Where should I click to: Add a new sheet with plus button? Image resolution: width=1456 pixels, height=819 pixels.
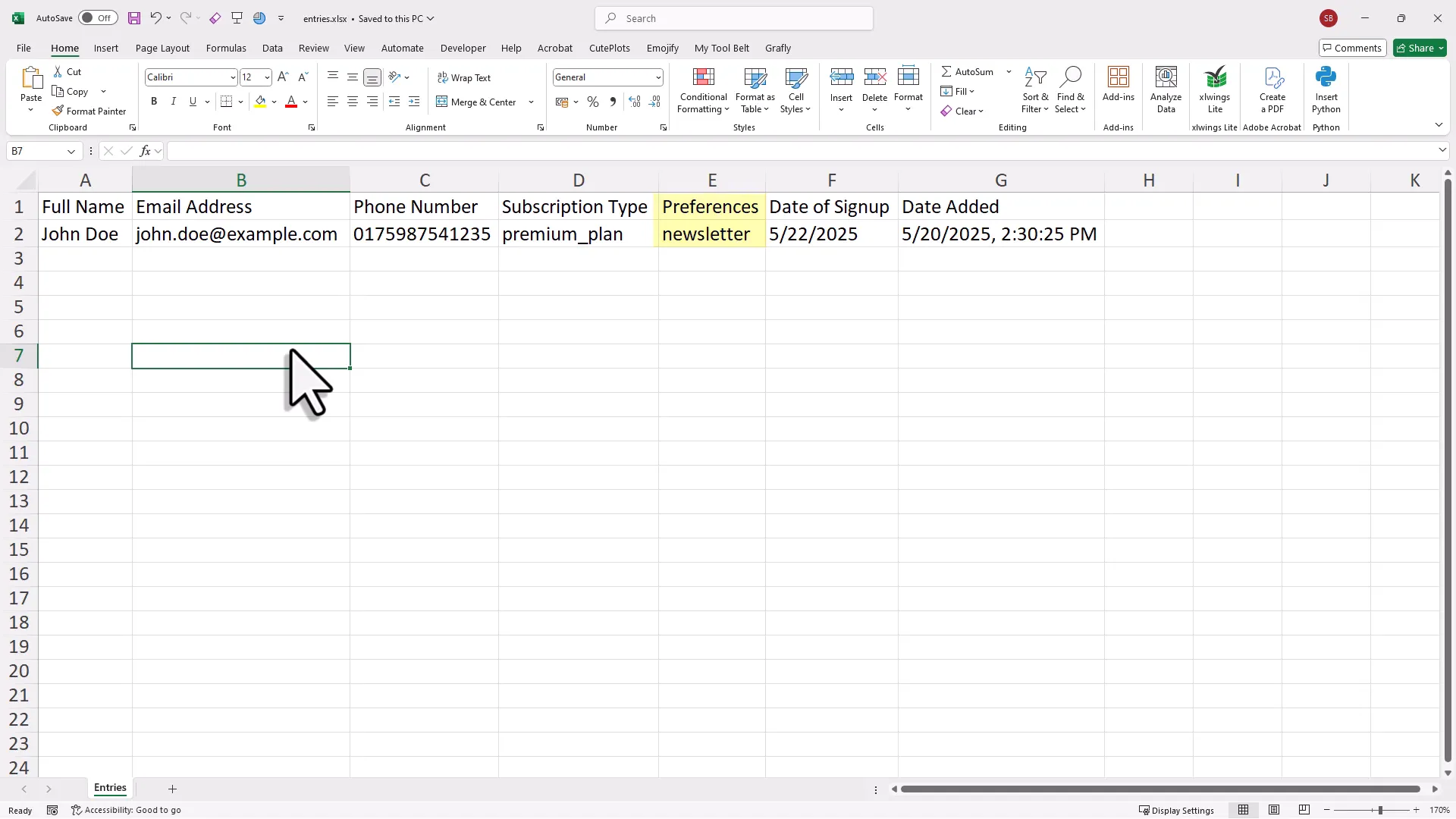(x=172, y=789)
